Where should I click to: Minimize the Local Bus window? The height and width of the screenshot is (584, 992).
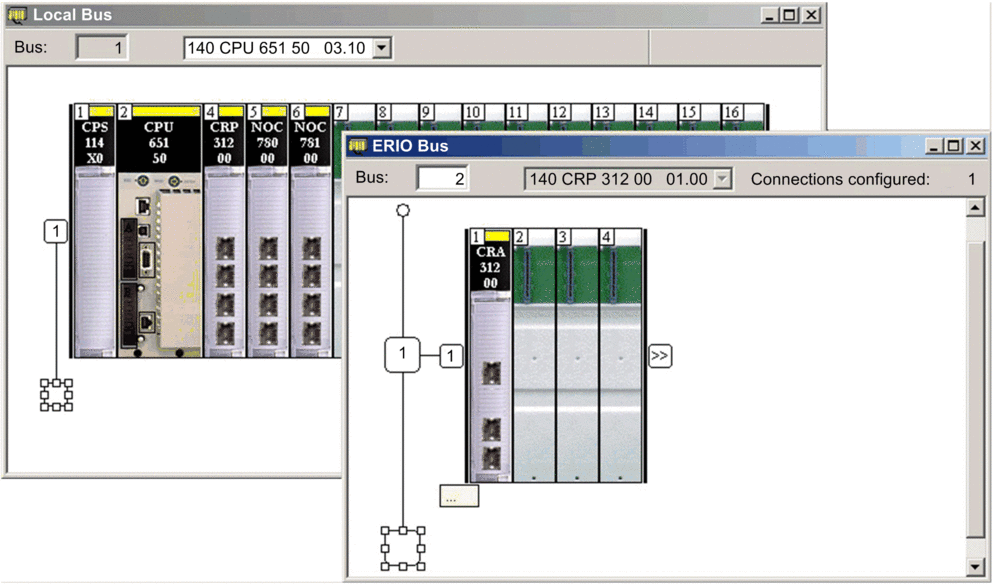coord(769,15)
